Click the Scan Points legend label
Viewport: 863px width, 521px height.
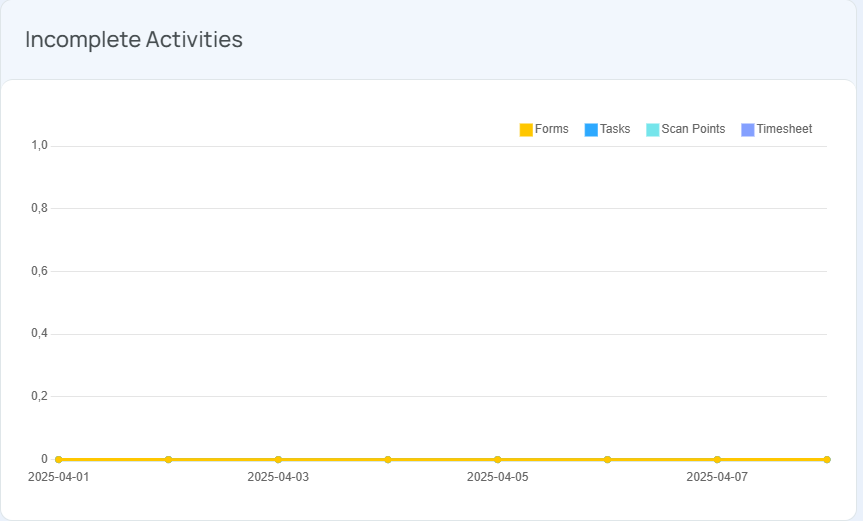[693, 129]
